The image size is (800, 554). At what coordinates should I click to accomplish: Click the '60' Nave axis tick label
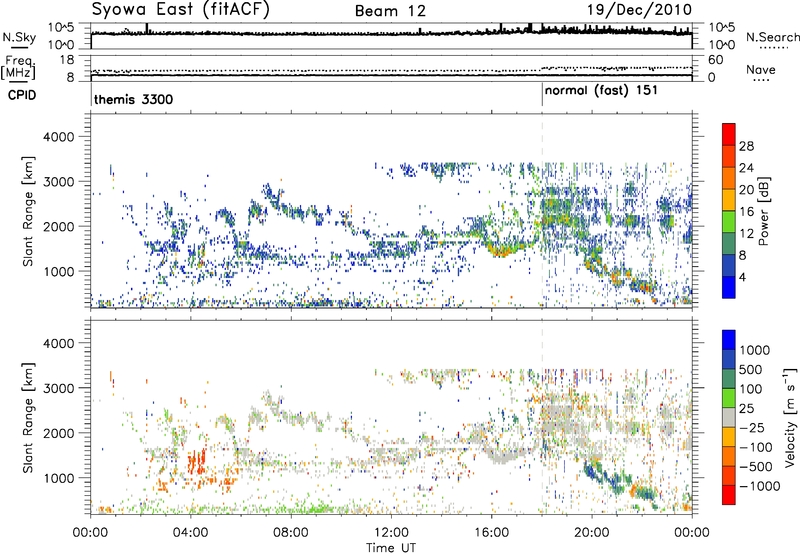click(x=715, y=60)
